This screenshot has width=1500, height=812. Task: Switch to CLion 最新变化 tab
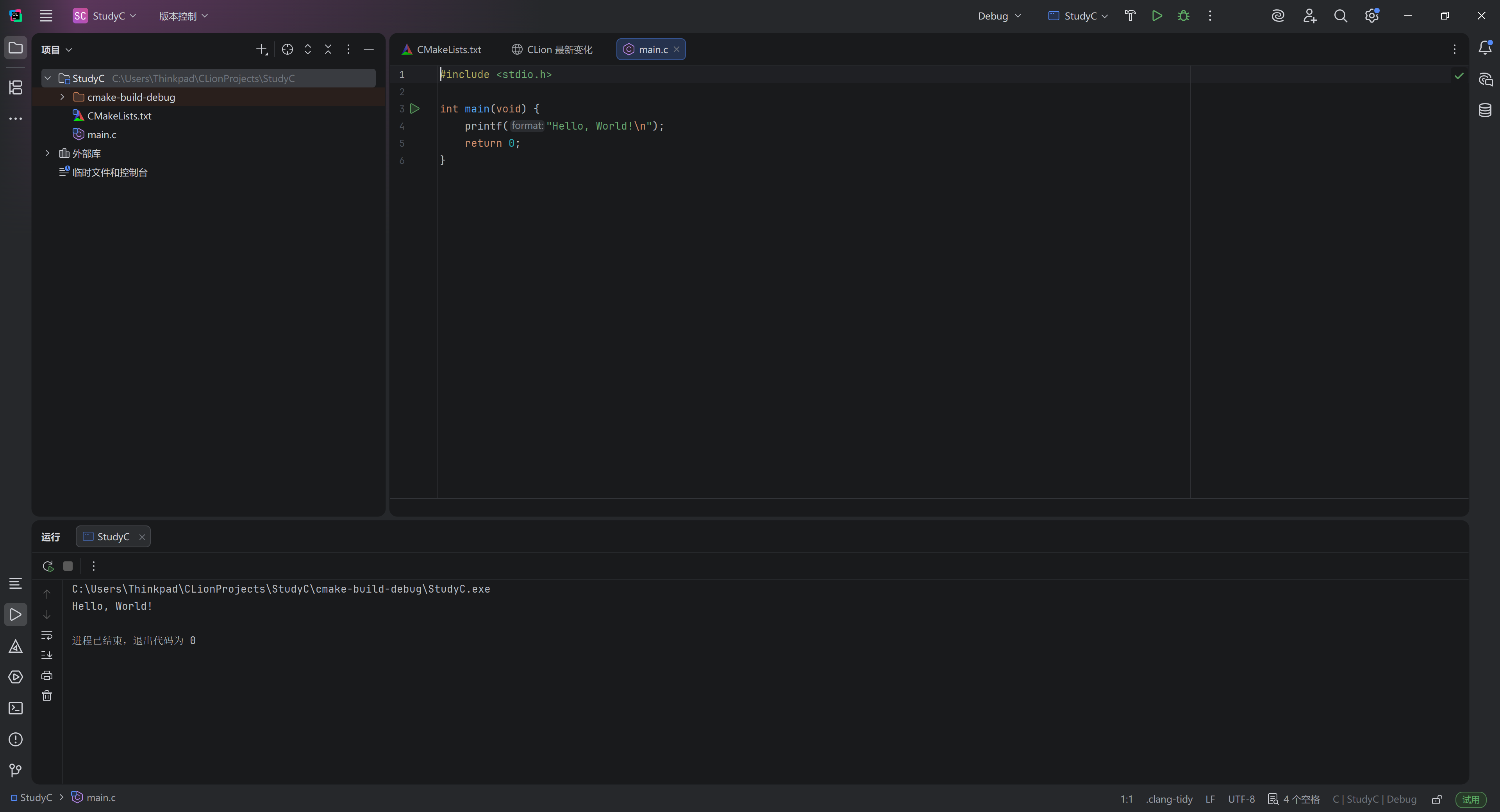[x=552, y=50]
